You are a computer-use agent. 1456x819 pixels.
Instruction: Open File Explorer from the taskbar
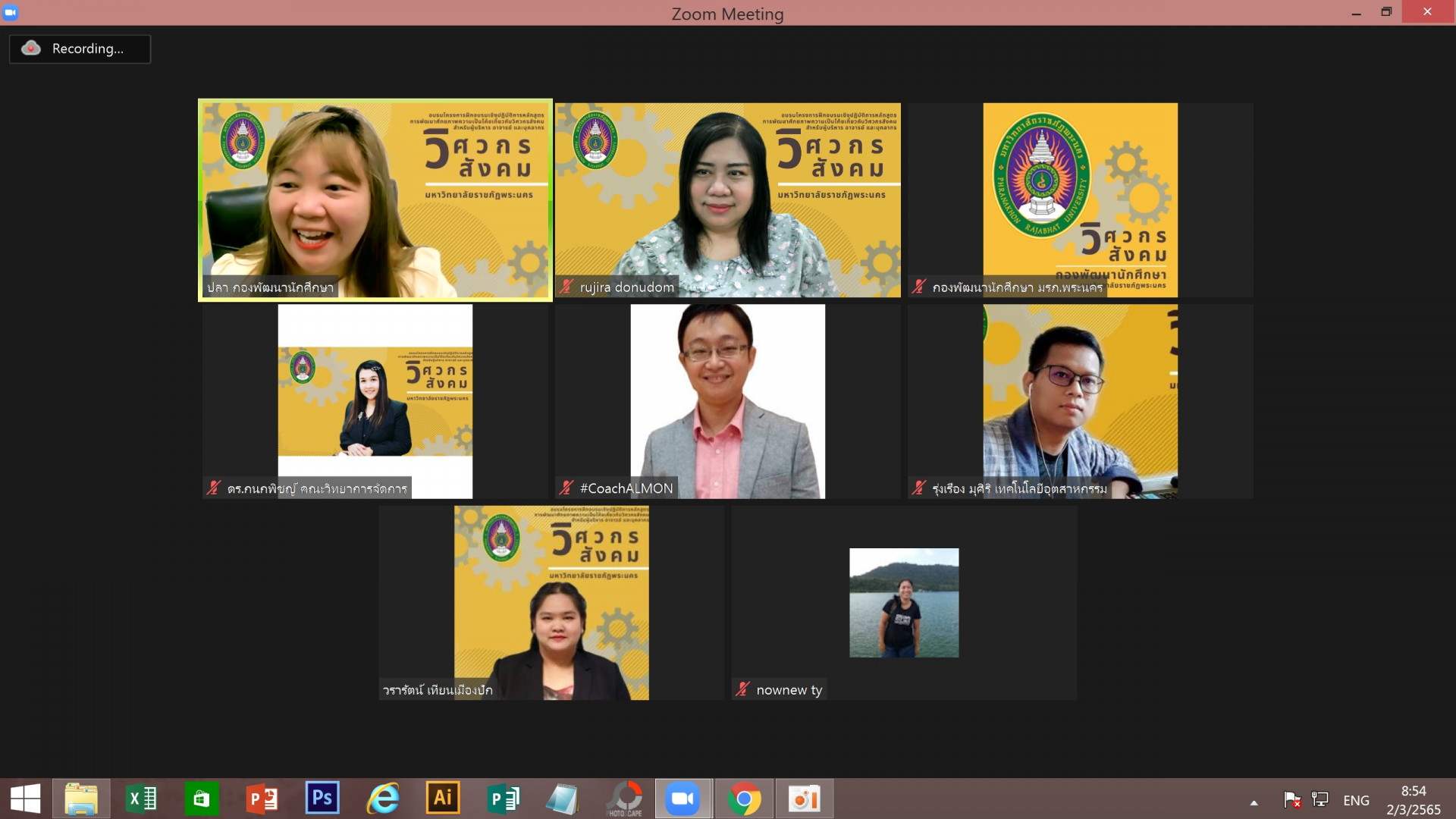coord(81,799)
